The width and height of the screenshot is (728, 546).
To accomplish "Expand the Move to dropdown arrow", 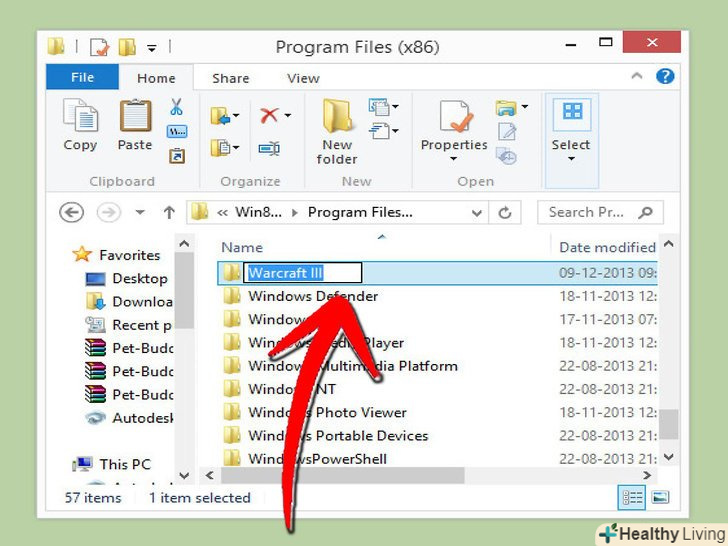I will pyautogui.click(x=236, y=115).
